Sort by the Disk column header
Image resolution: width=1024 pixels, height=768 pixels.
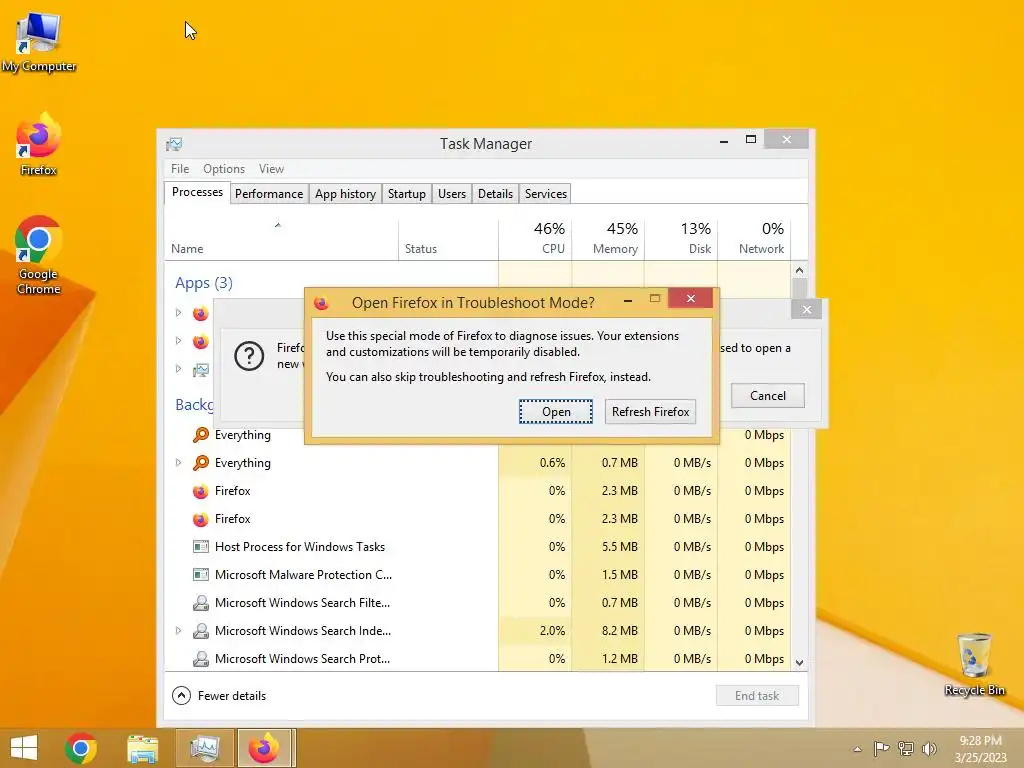(681, 238)
